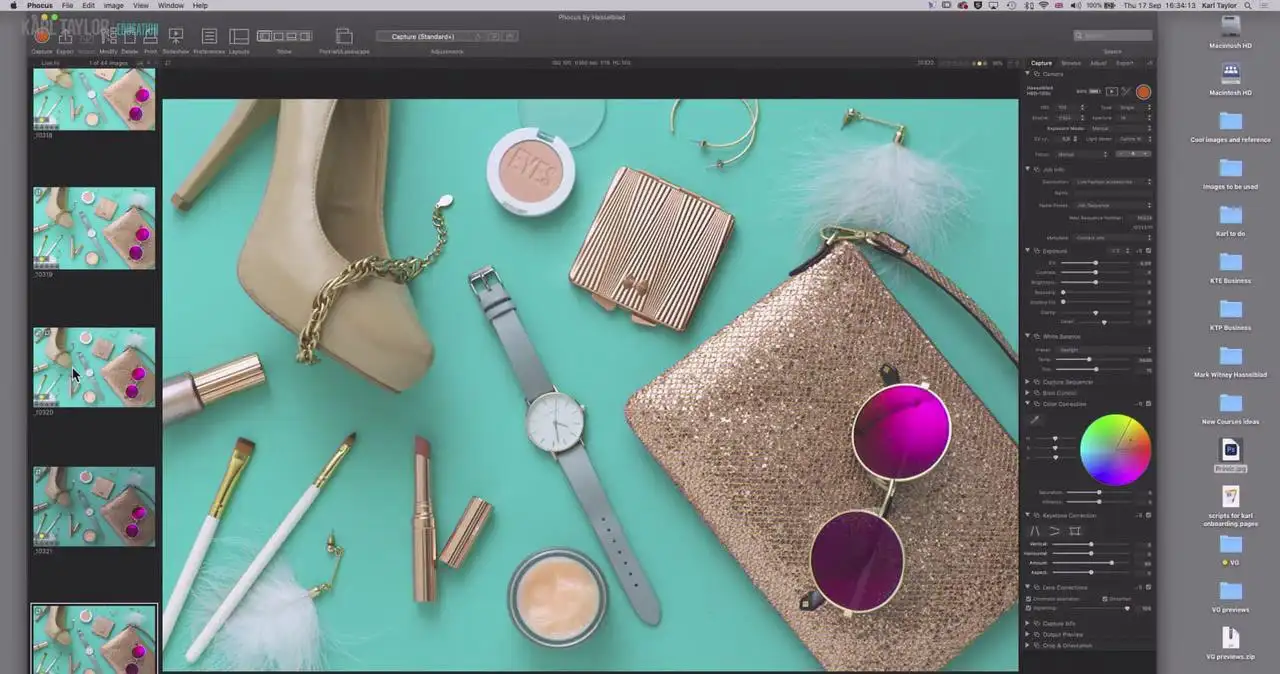Screen dimensions: 1280x674
Task: Pick the color correction eyedropper tool
Action: [x=1035, y=420]
